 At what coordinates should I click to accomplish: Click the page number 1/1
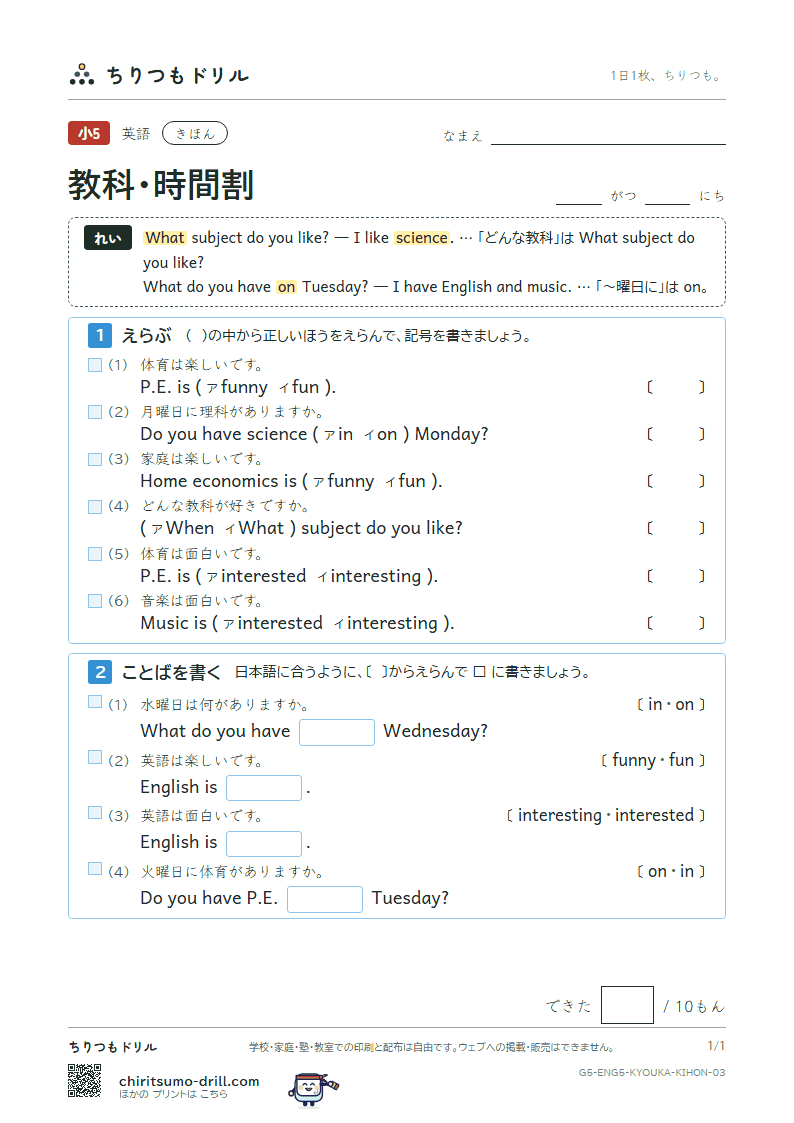[x=716, y=1046]
